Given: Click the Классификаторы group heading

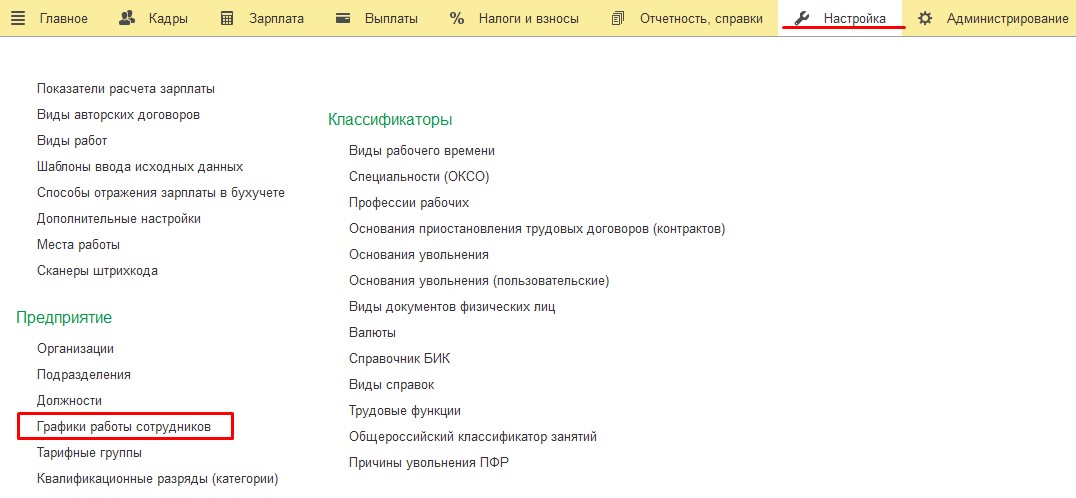Looking at the screenshot, I should coord(390,119).
